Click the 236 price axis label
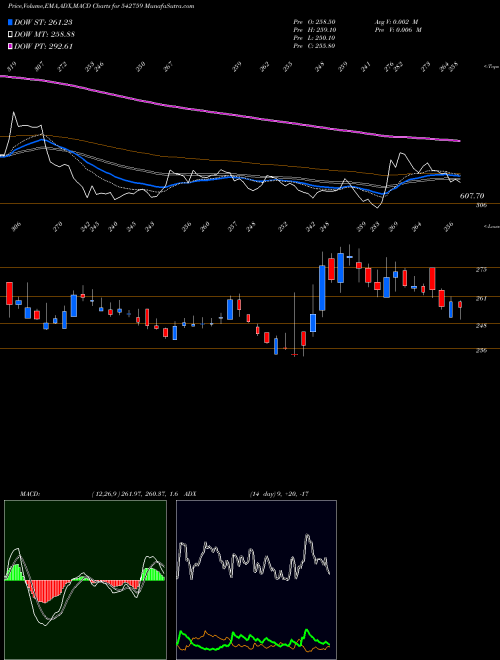 (481, 350)
